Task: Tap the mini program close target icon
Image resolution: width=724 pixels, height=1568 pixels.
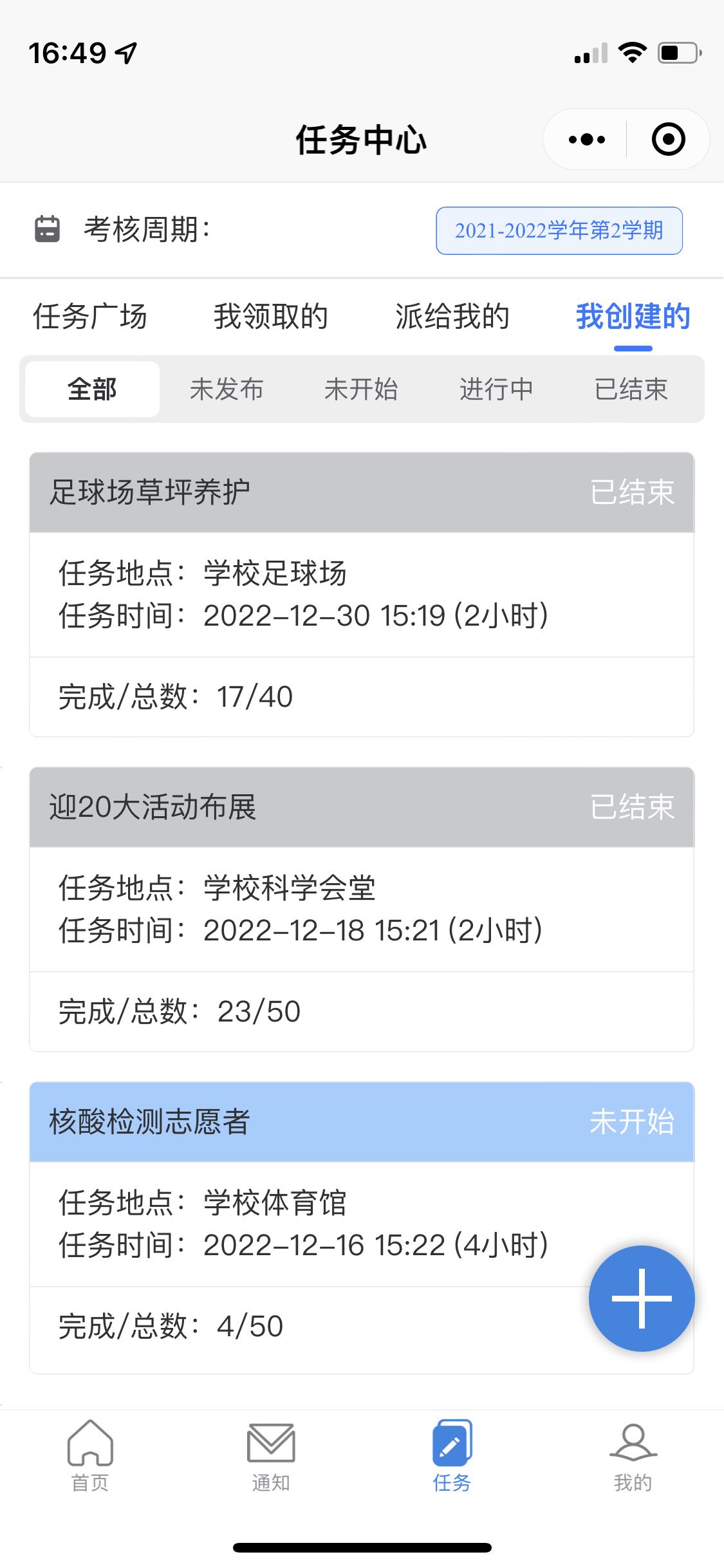Action: click(668, 139)
